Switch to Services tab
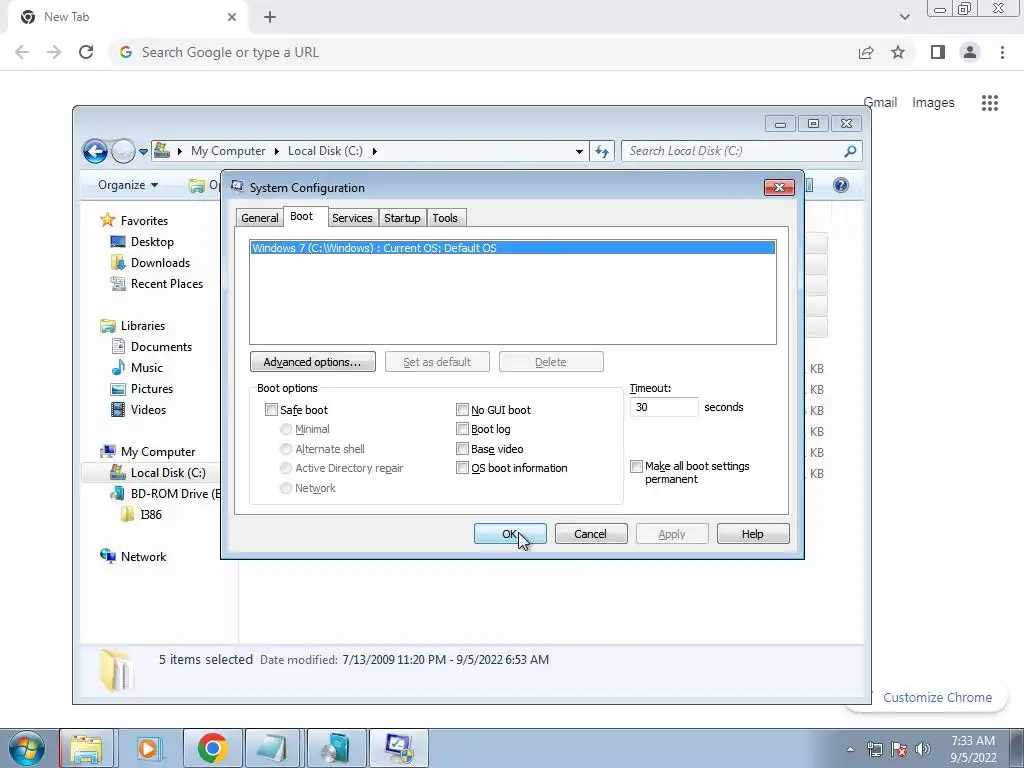1024x768 pixels. 352,218
